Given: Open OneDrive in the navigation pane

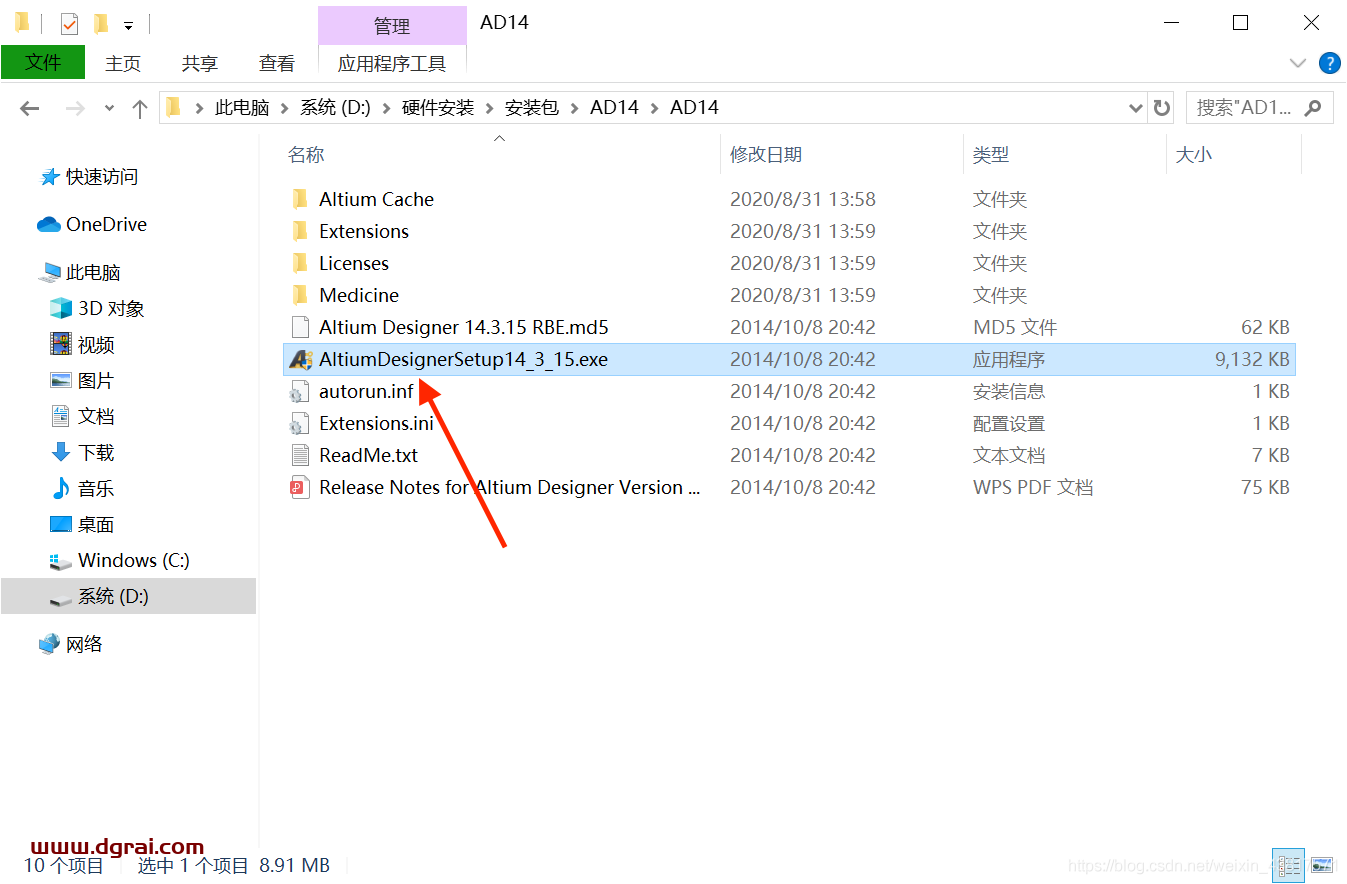Looking at the screenshot, I should pos(92,224).
